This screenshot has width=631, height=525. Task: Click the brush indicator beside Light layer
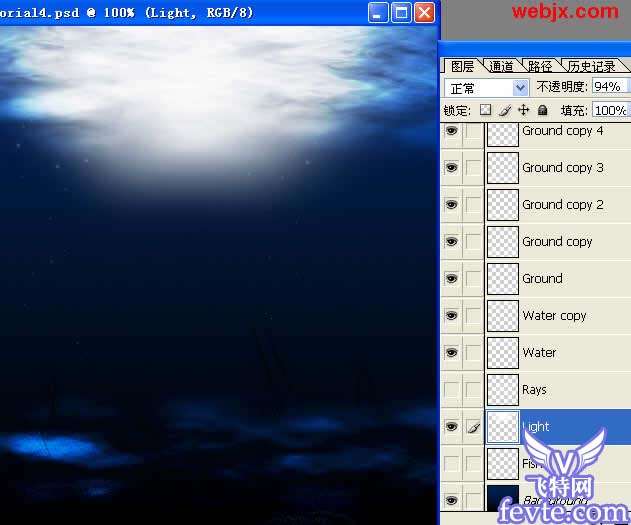tap(473, 427)
